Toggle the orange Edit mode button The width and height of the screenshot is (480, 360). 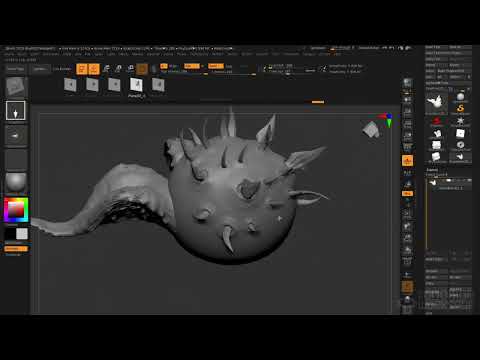82,69
